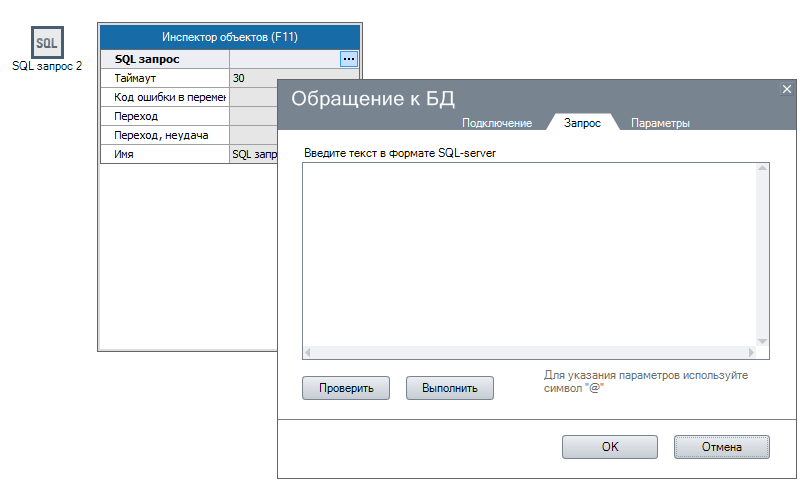Screen dimensions: 805x491
Task: Cancel with the Отмена button
Action: (x=721, y=447)
